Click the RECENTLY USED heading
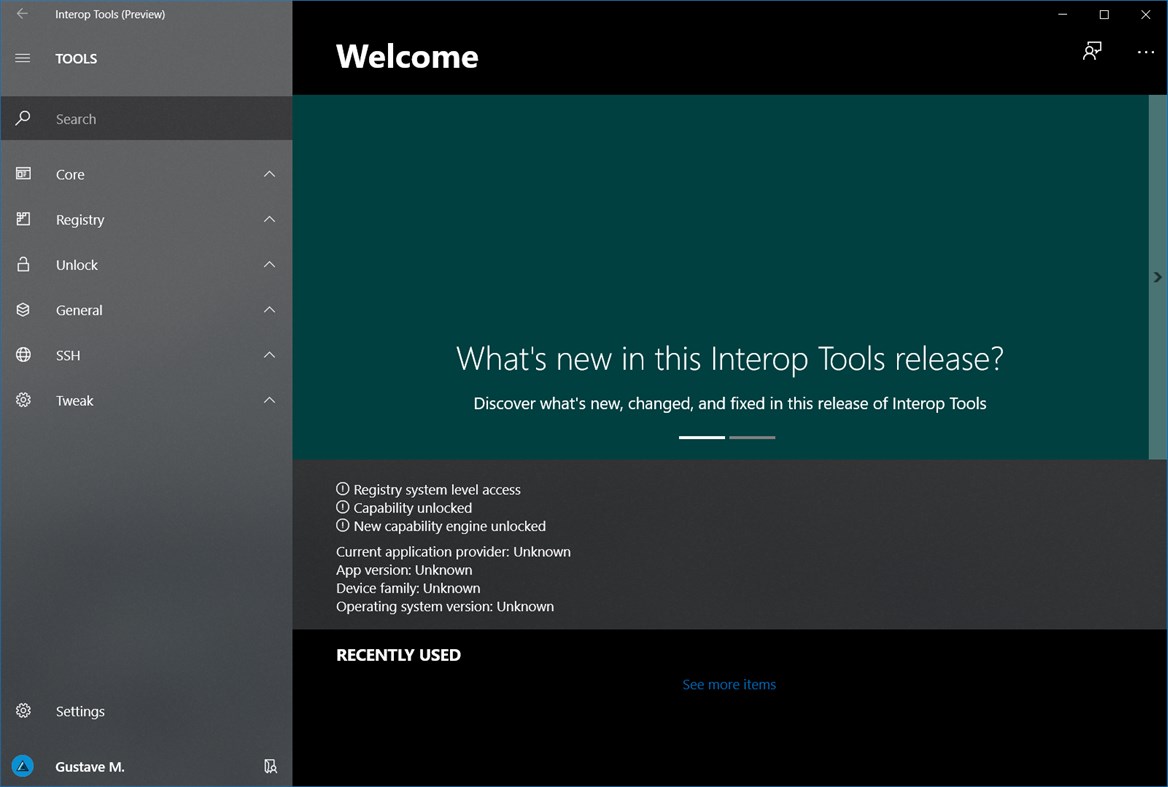Screen dimensions: 1168x787 coord(399,655)
